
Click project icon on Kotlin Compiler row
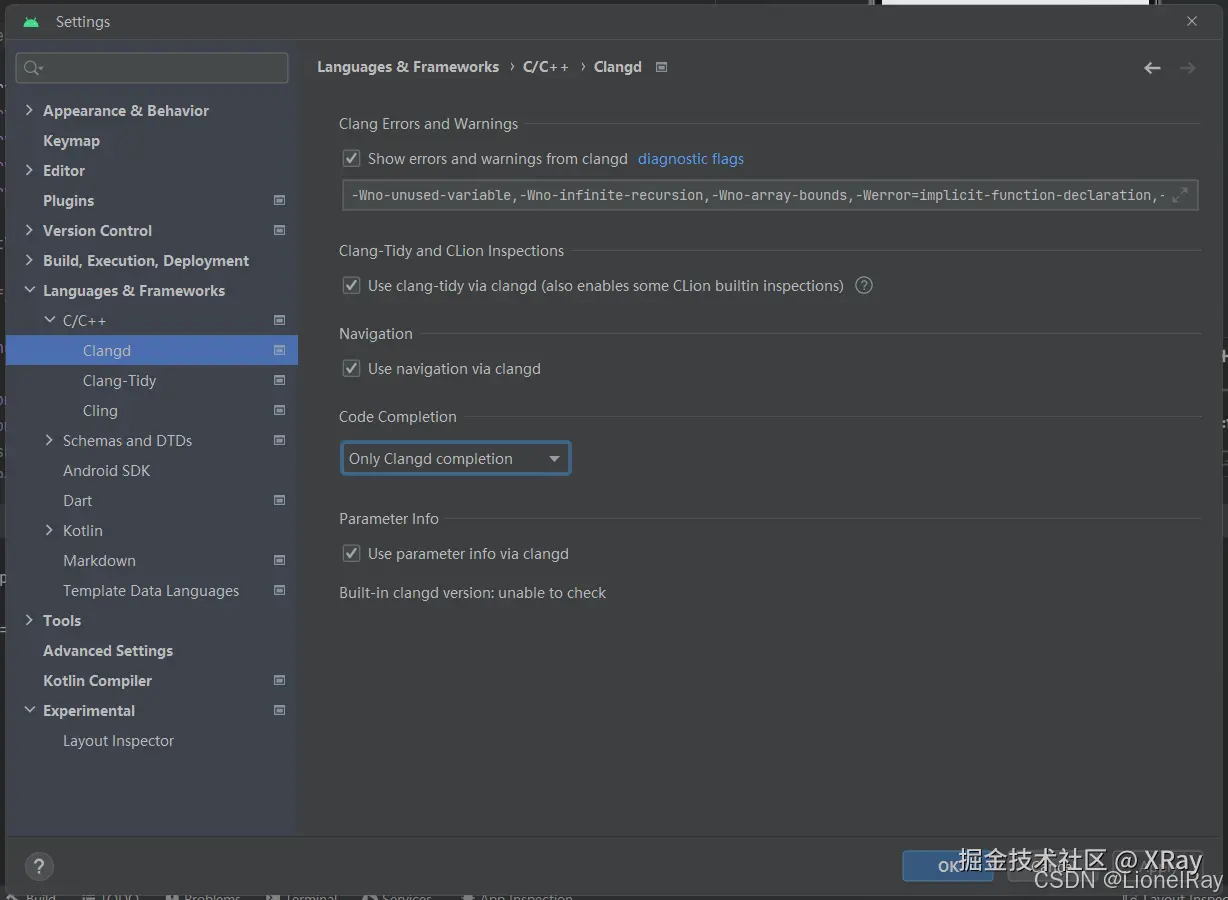click(x=279, y=680)
